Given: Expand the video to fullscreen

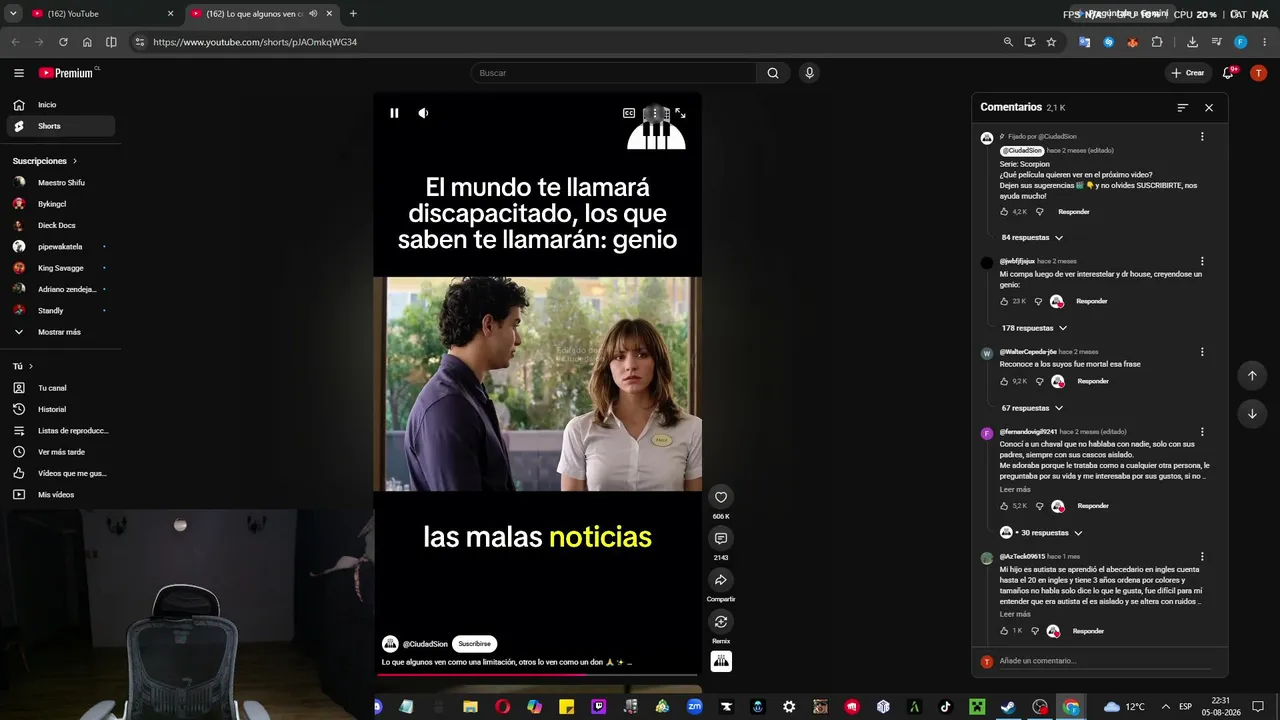Looking at the screenshot, I should (x=680, y=113).
